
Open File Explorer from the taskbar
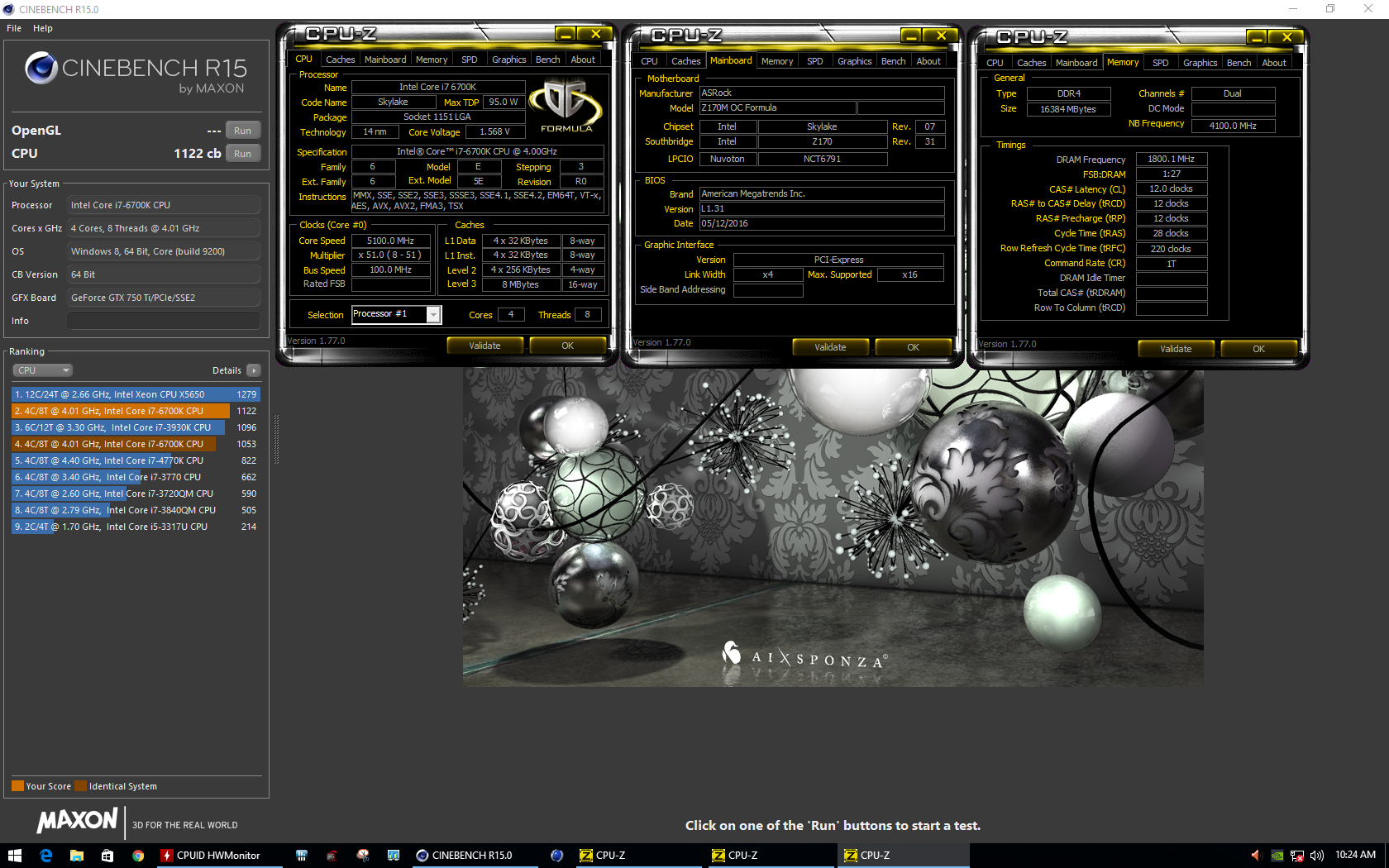click(x=77, y=856)
